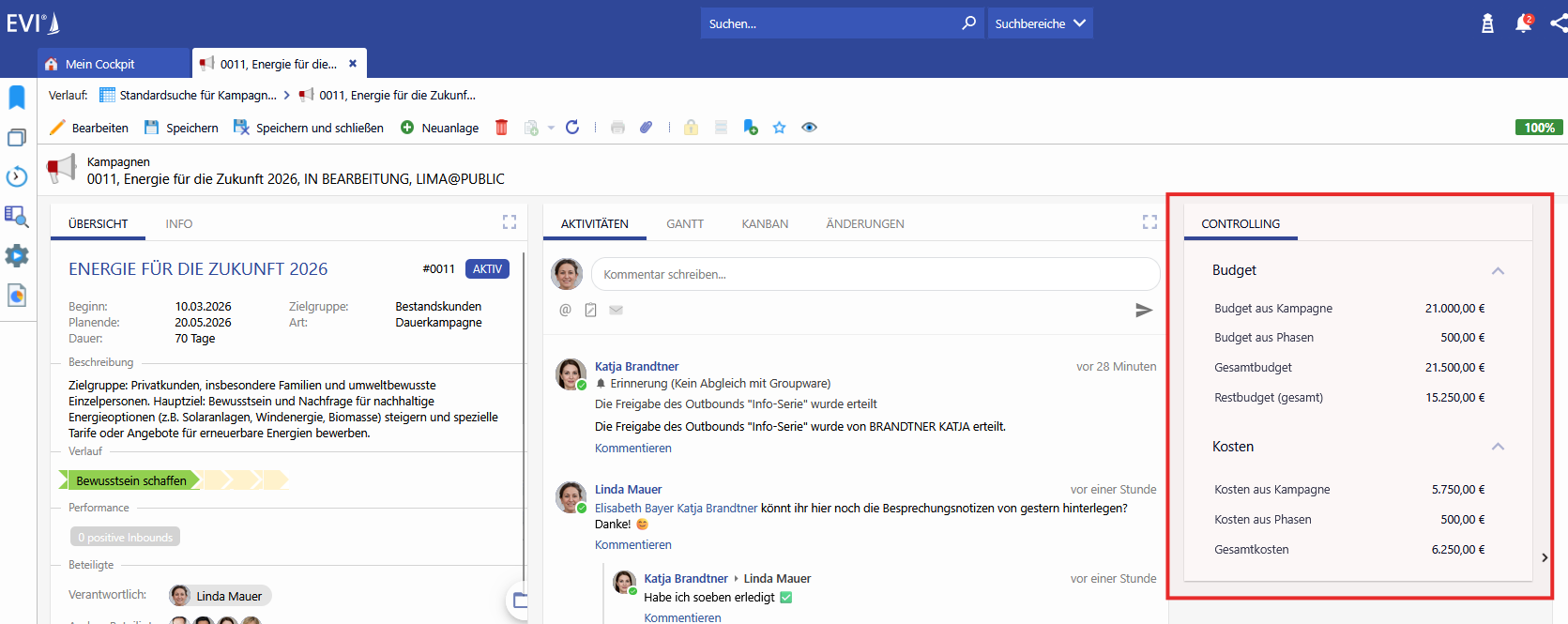Open the Suchbereiche dropdown
Image resolution: width=1568 pixels, height=624 pixels.
(x=1040, y=23)
